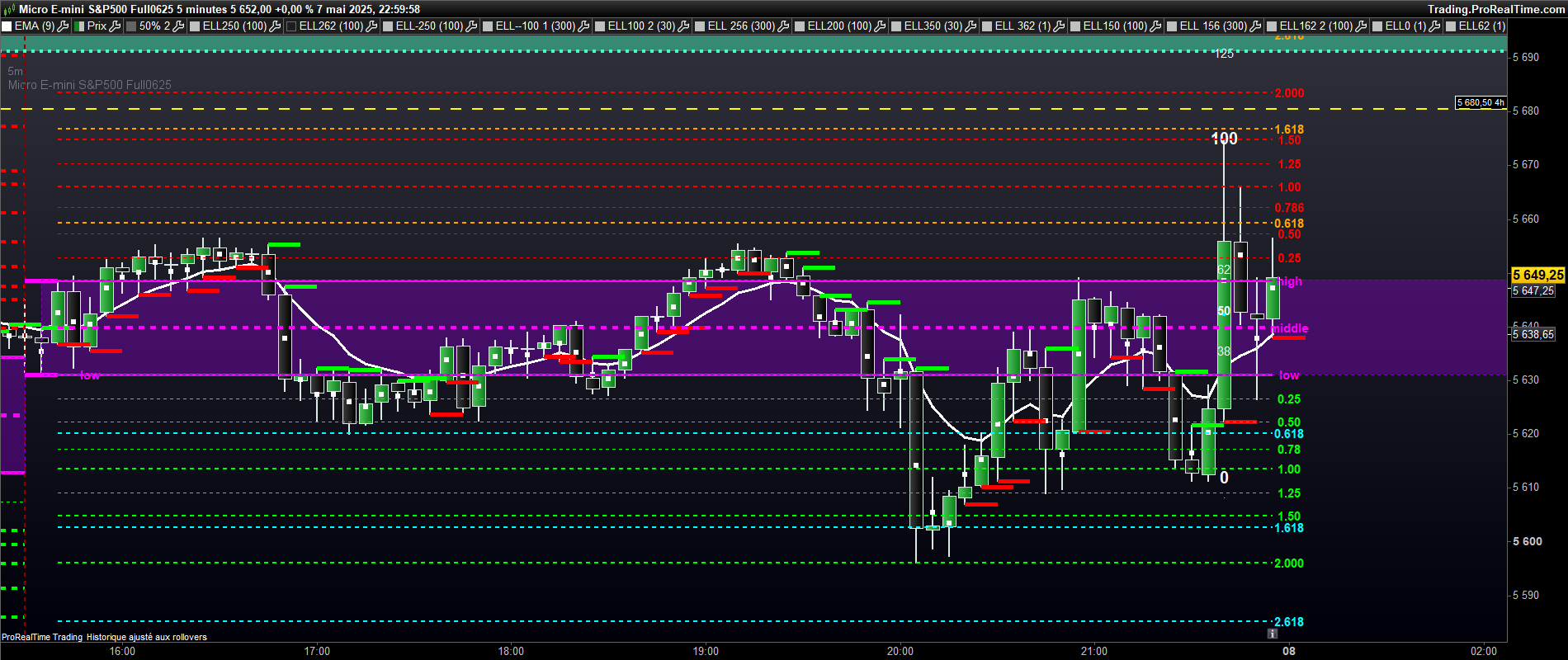Screen dimensions: 1568x660
Task: Select the ELL350 (30) indicator label
Action: pyautogui.click(x=933, y=26)
